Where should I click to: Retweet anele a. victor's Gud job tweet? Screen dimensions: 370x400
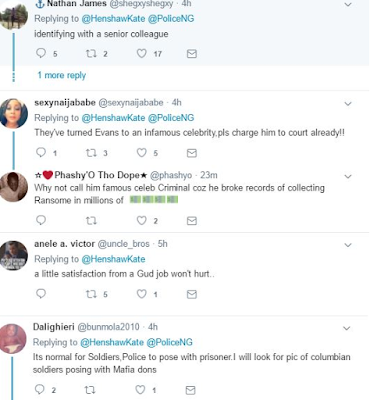tap(91, 294)
